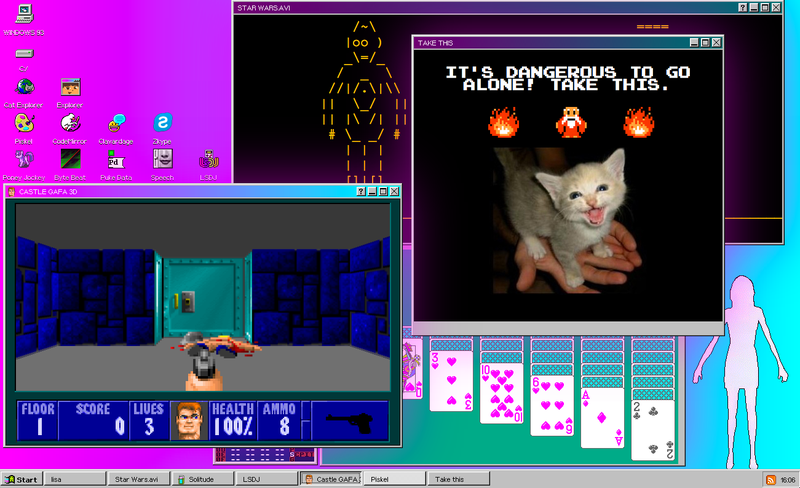Click the teal elevator door in the game
Image resolution: width=800 pixels, height=488 pixels.
pyautogui.click(x=204, y=297)
